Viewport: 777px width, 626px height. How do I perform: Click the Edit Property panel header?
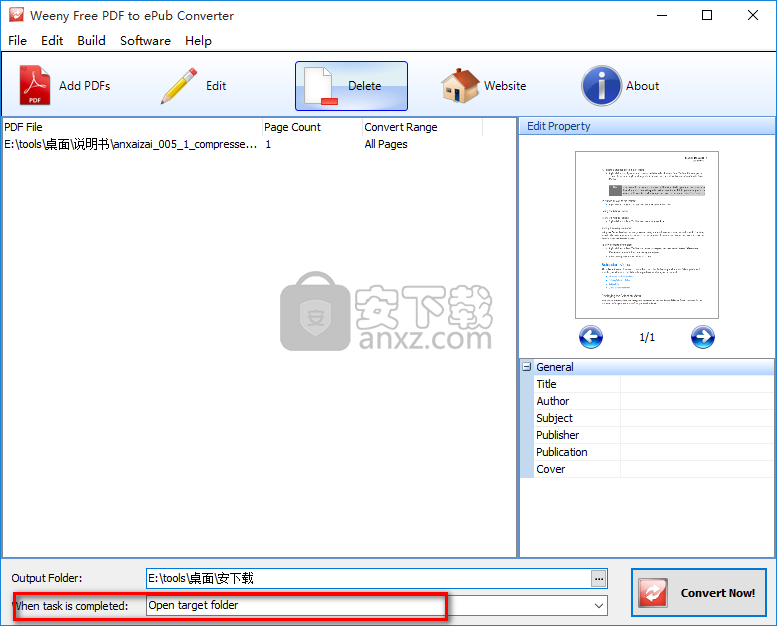(647, 126)
